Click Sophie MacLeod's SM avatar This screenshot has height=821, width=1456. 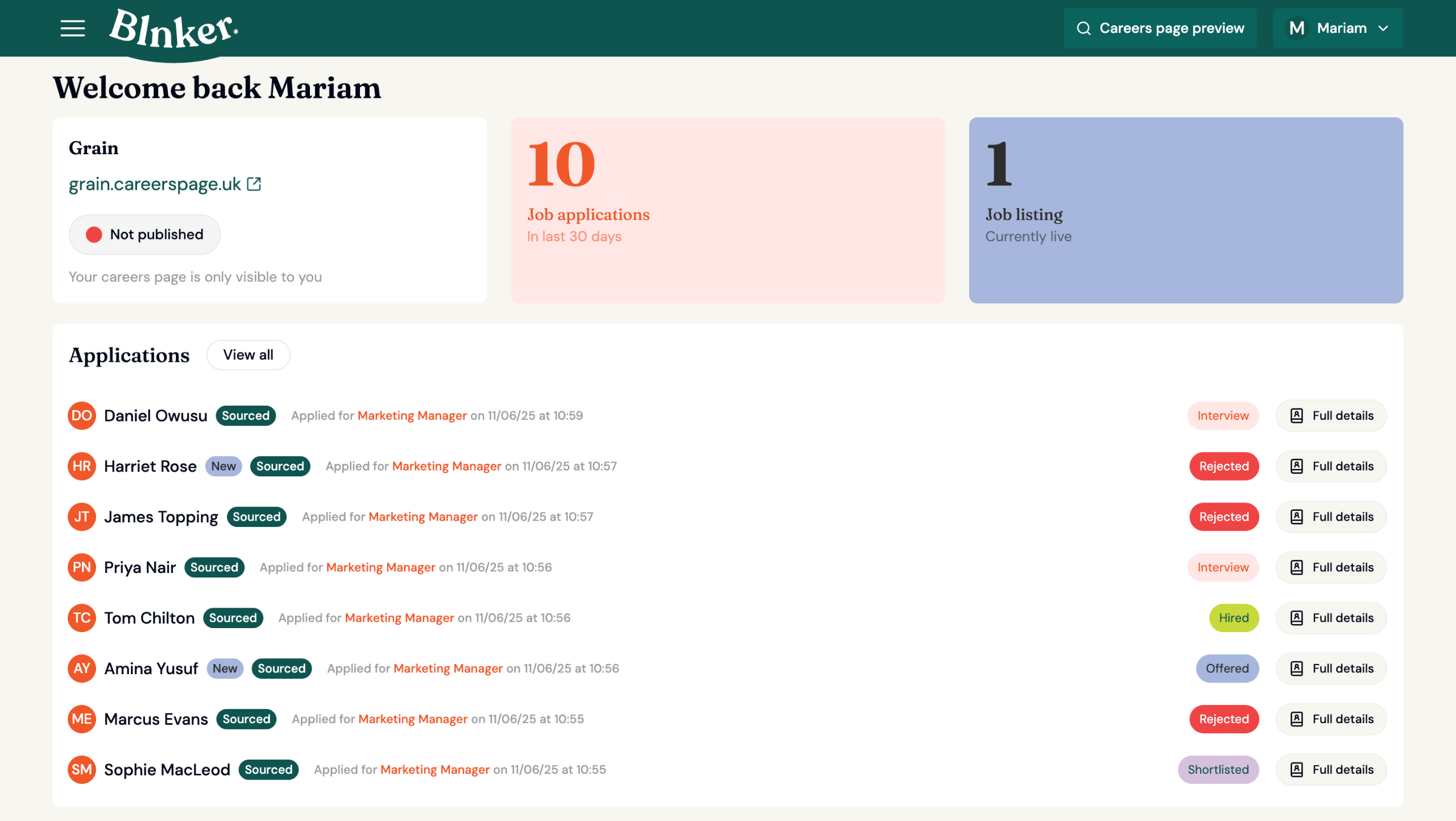pyautogui.click(x=81, y=769)
